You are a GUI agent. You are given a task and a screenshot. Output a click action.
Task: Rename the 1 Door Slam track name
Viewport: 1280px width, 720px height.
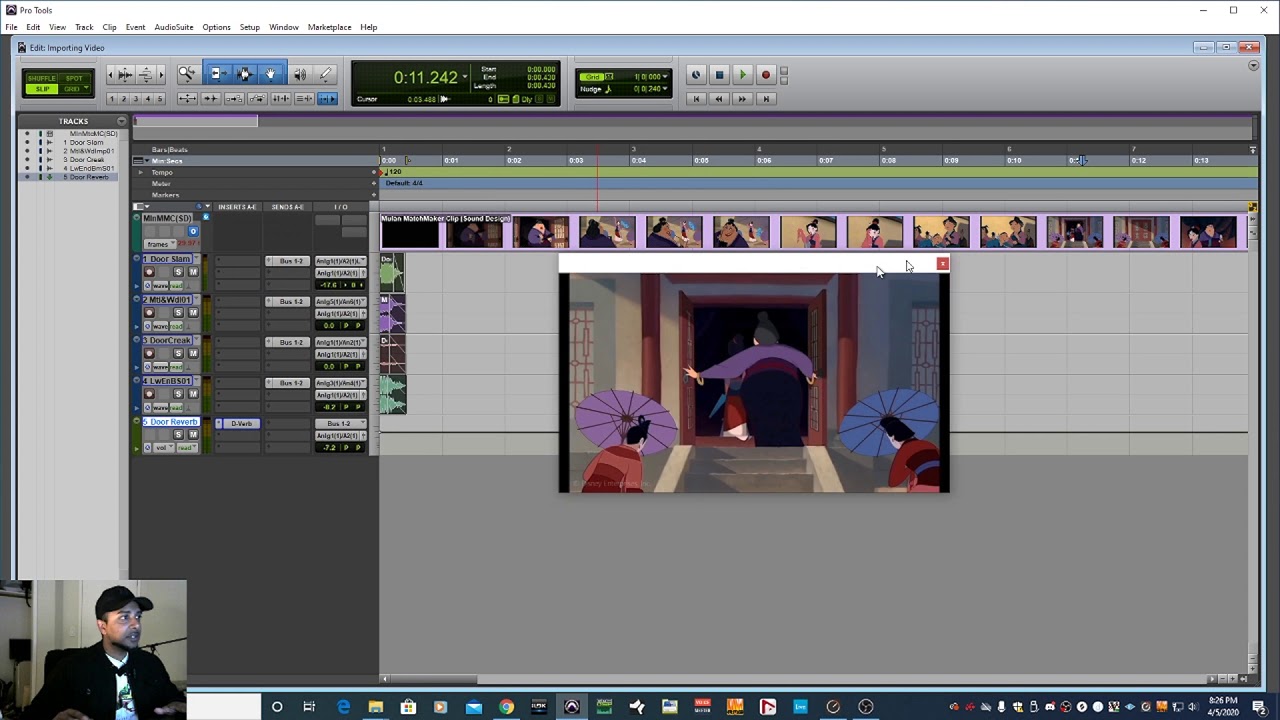pyautogui.click(x=167, y=259)
